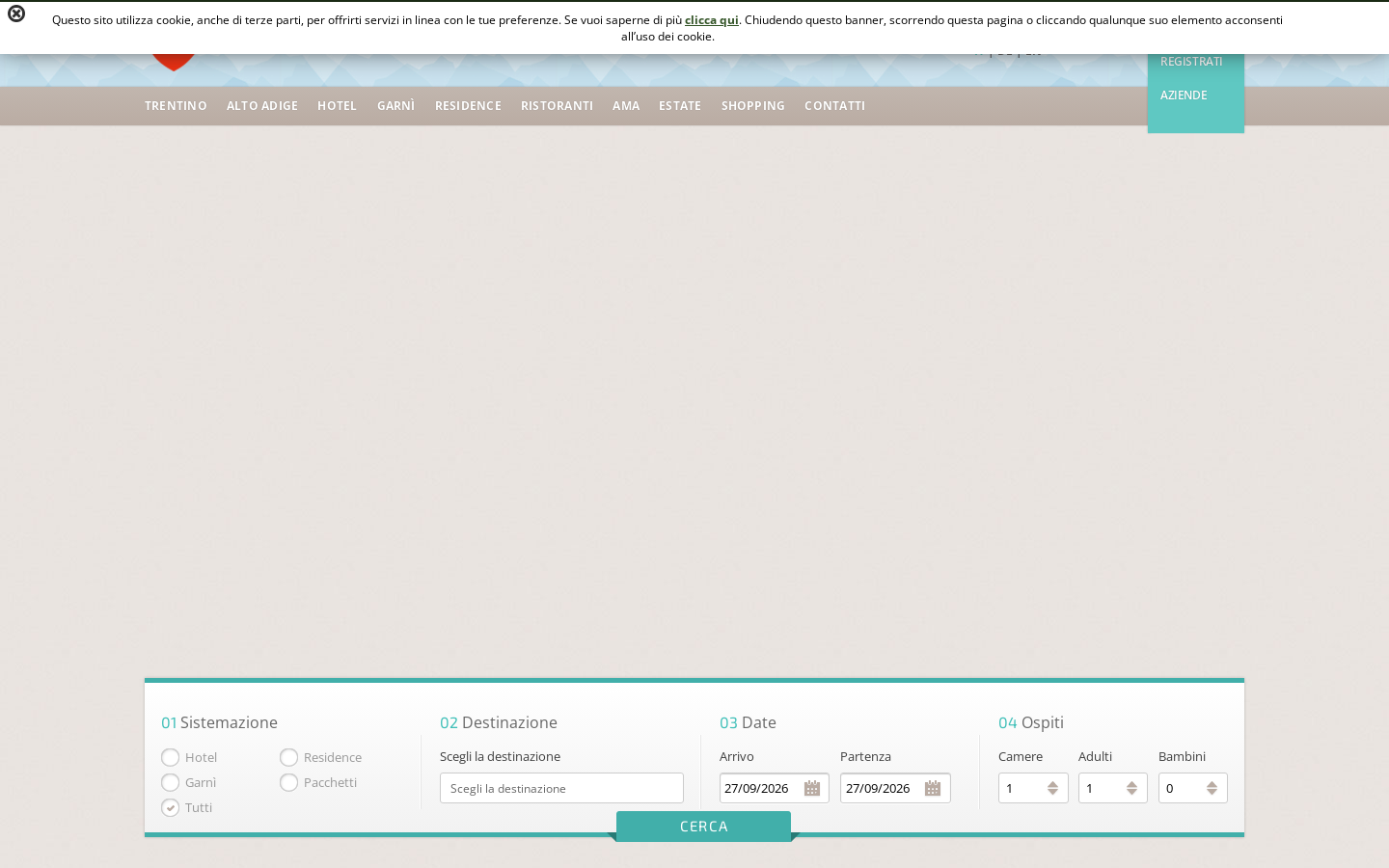Open the Scegli la destinazione field
Screen dimensions: 1389x868
pos(561,788)
